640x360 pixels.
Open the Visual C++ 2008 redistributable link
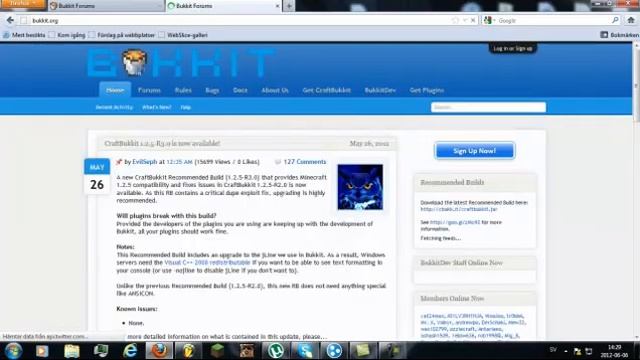tap(207, 262)
